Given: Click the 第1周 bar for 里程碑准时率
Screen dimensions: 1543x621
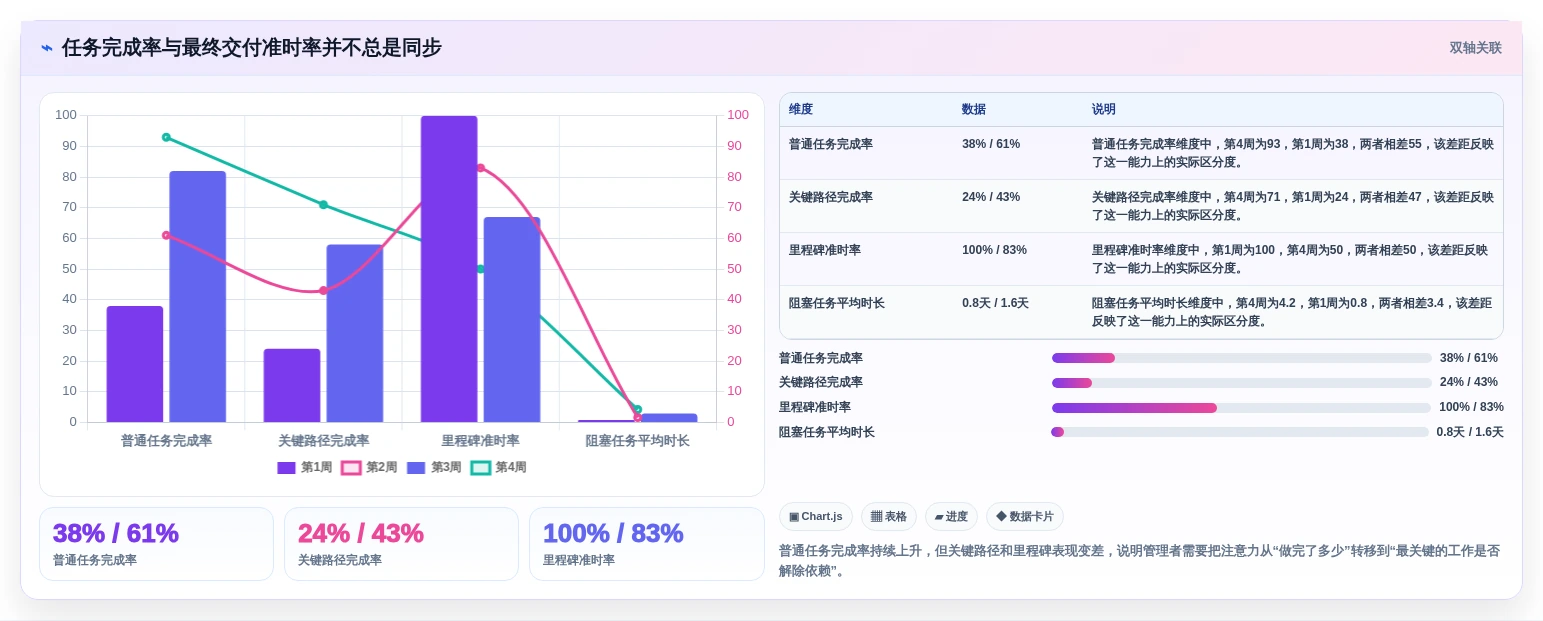Looking at the screenshot, I should point(449,269).
